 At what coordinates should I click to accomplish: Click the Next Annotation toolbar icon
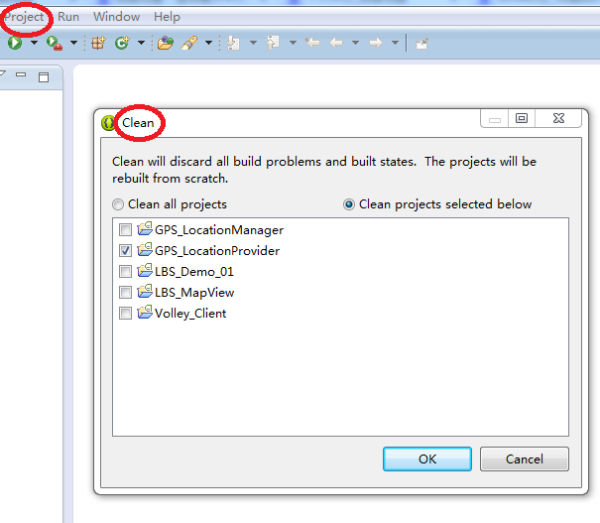(x=233, y=43)
